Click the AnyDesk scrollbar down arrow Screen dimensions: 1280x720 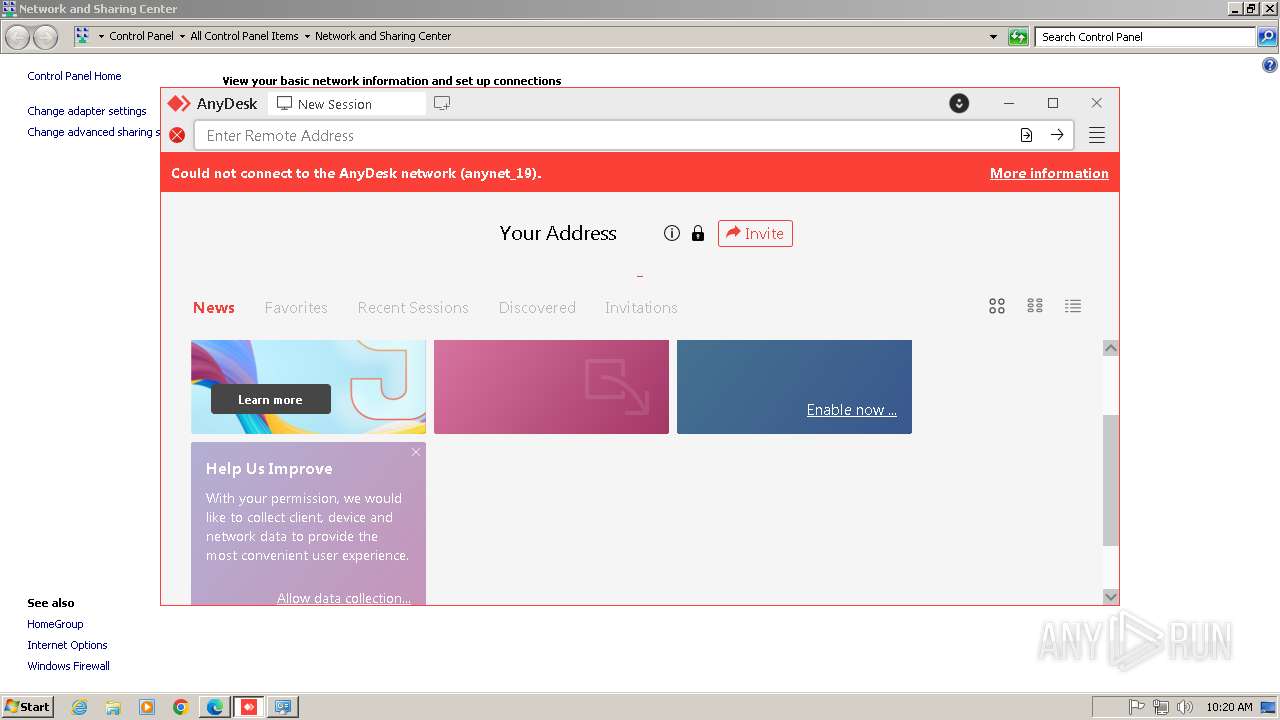tap(1110, 597)
